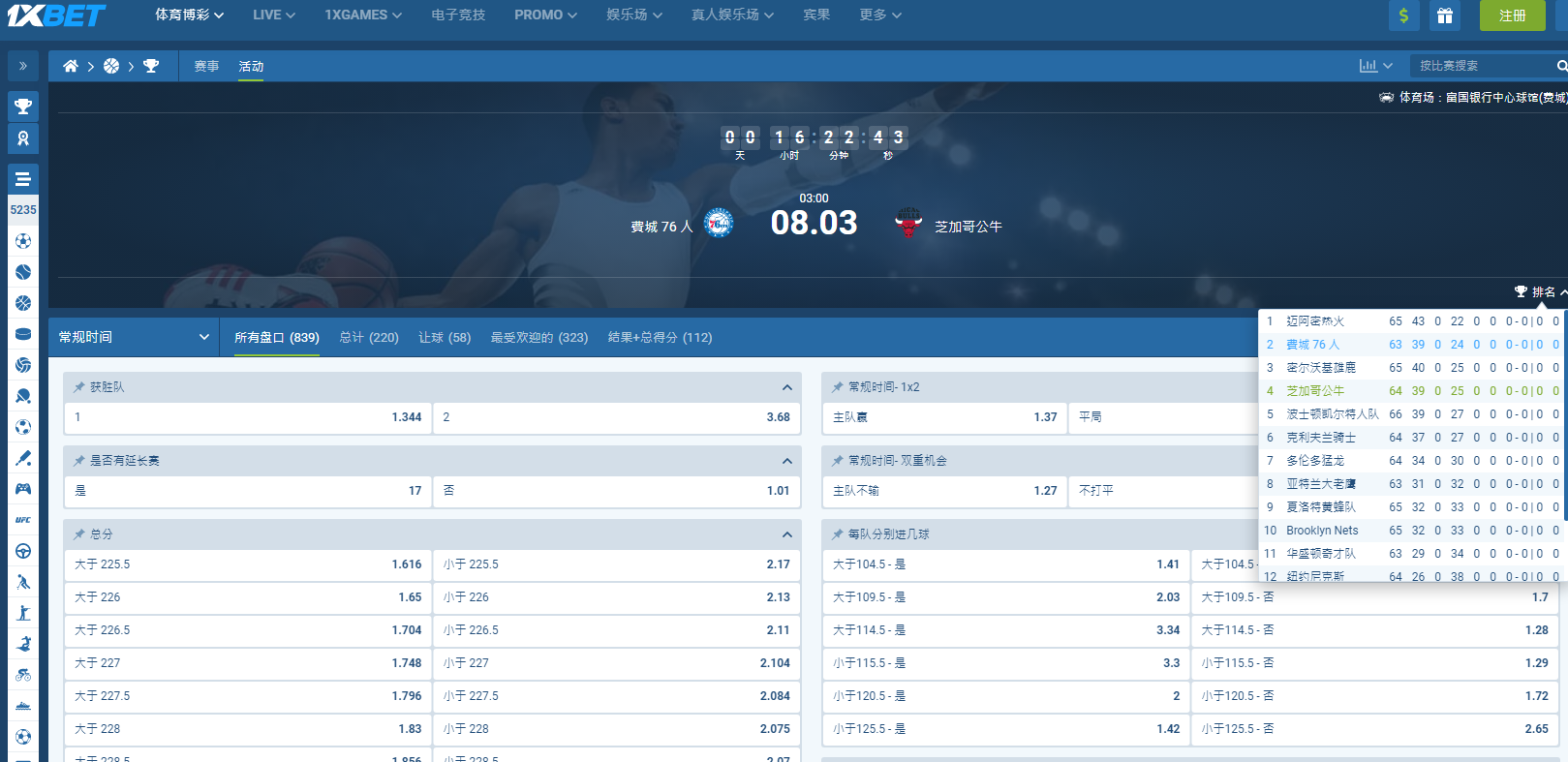
Task: Switch to the 赛事 tab
Action: (206, 66)
